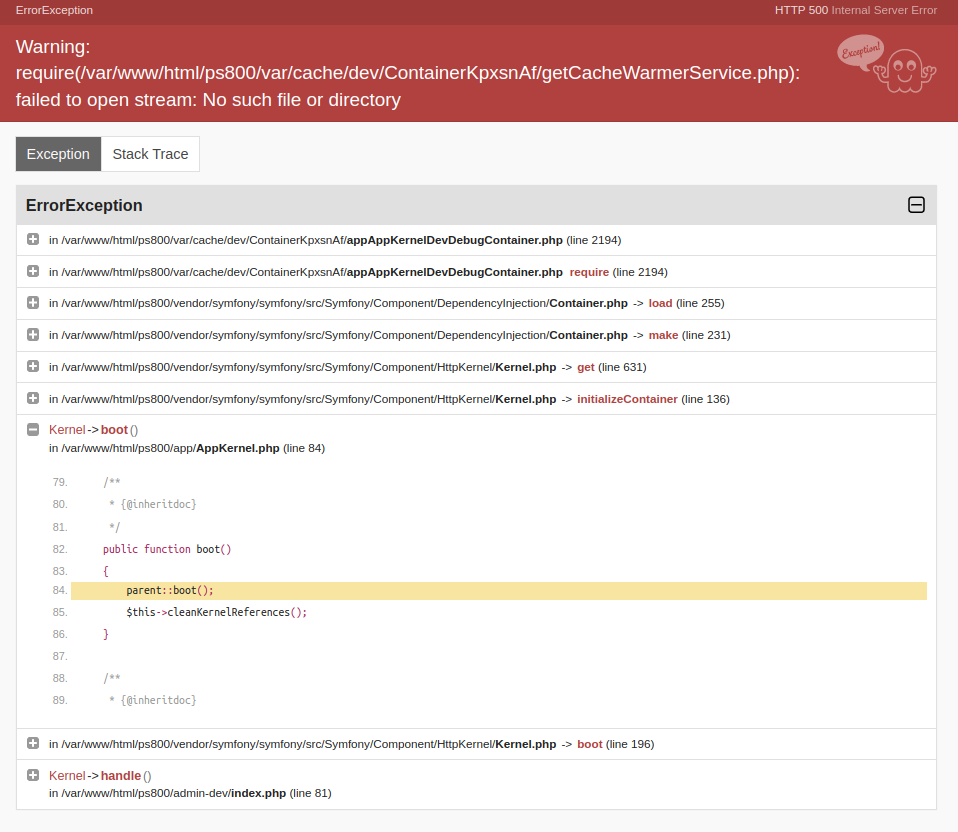Image resolution: width=958 pixels, height=832 pixels.
Task: Expand the Container.php load stack frame
Action: [x=31, y=303]
